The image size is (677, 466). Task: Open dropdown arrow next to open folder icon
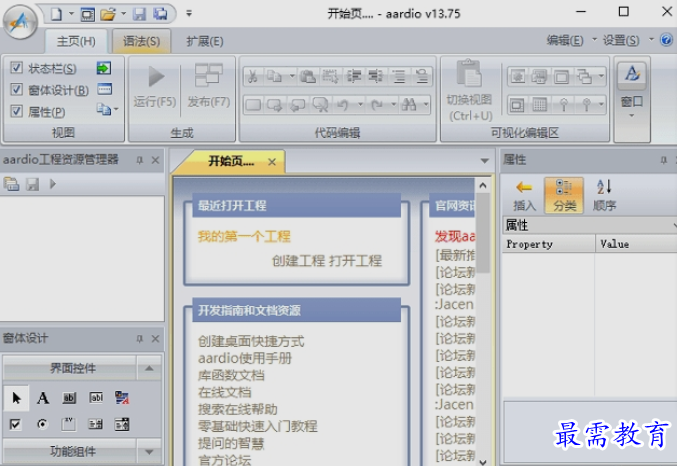pos(123,14)
